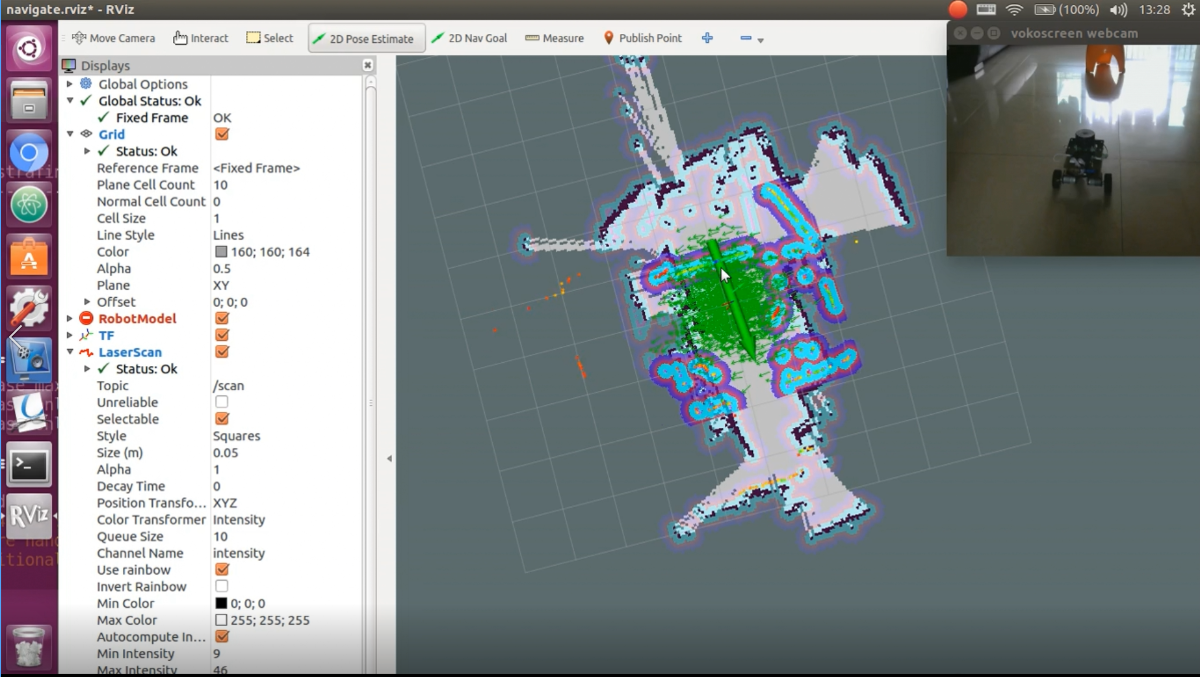
Task: Open System Settings wrench-gear icon
Action: coord(29,309)
